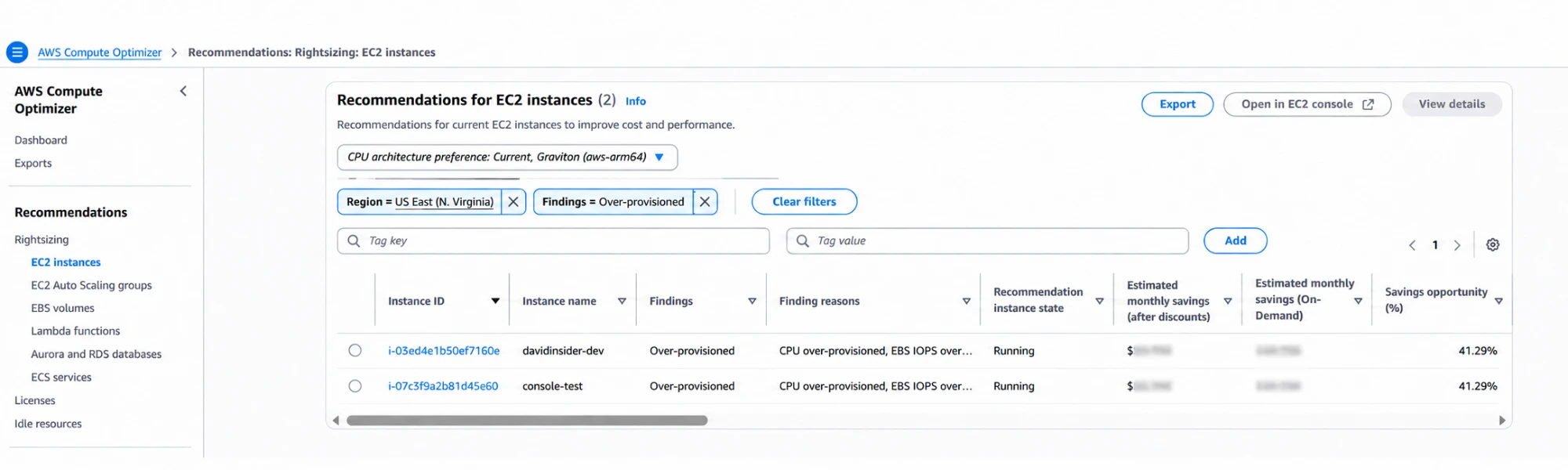Screen dimensions: 1568x470
Task: Go to next page of results
Action: tap(1457, 245)
